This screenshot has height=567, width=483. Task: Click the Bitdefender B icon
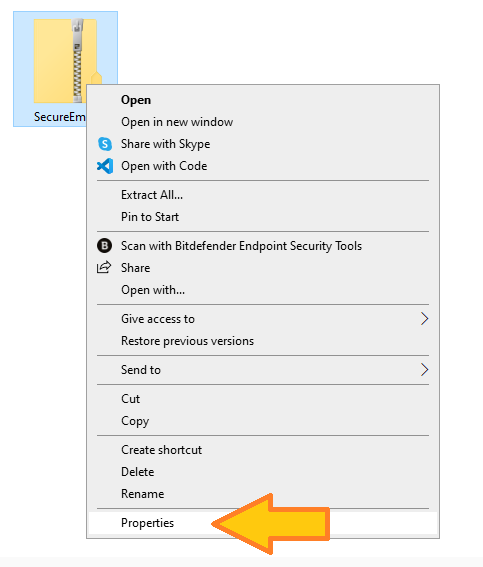[104, 246]
